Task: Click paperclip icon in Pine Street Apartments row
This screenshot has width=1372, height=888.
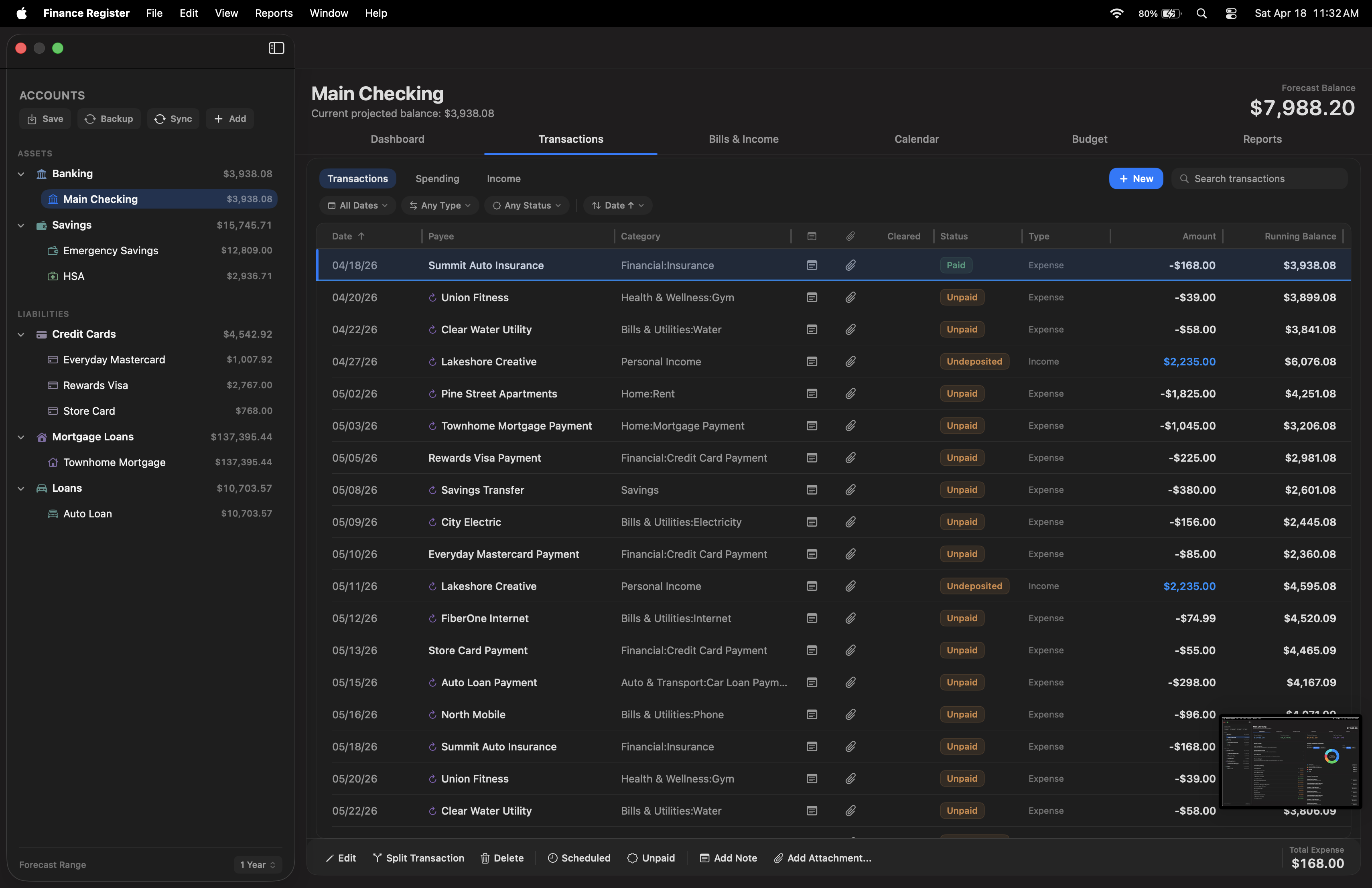Action: pos(850,394)
